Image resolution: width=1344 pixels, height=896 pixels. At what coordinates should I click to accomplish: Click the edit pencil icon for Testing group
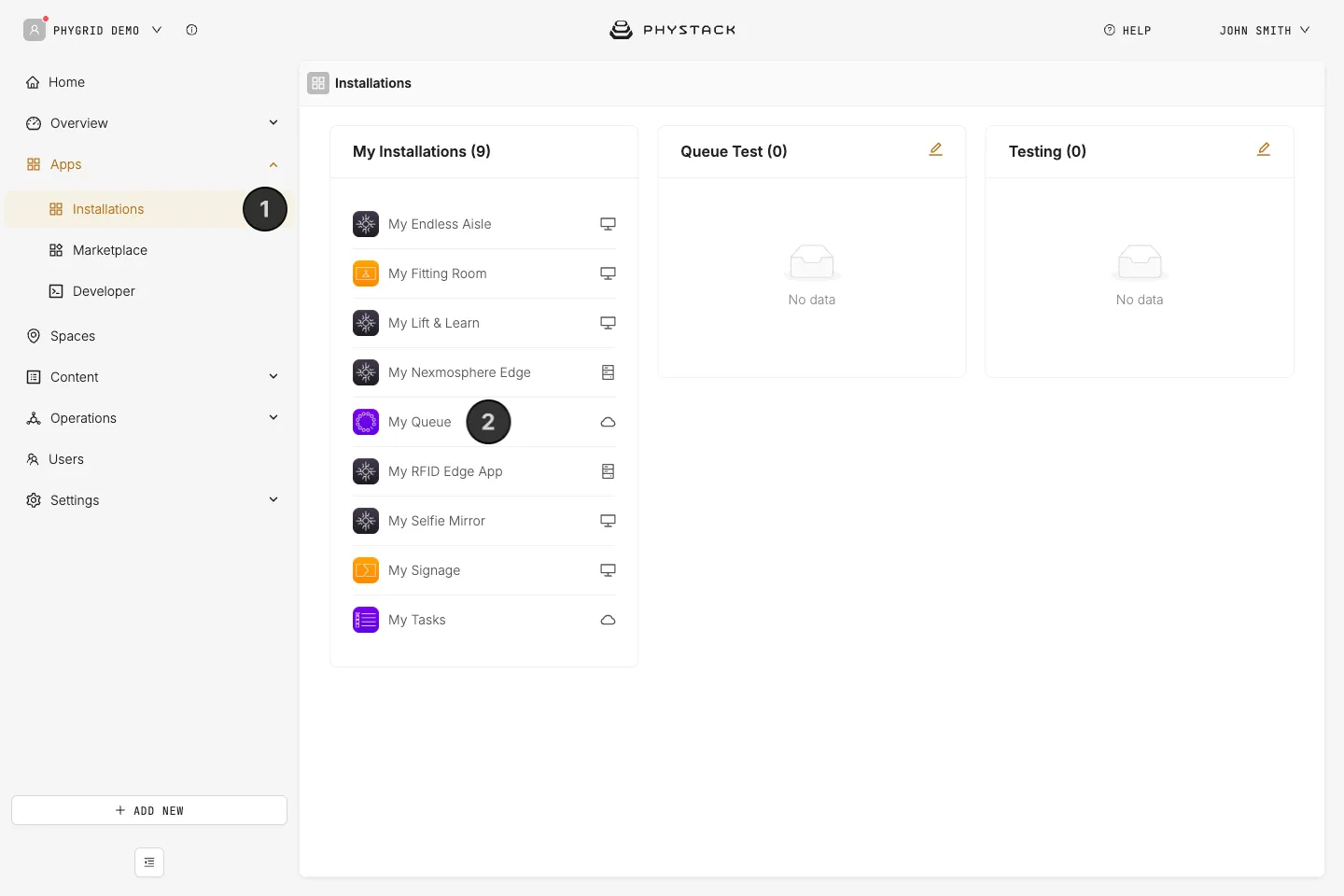(1264, 149)
